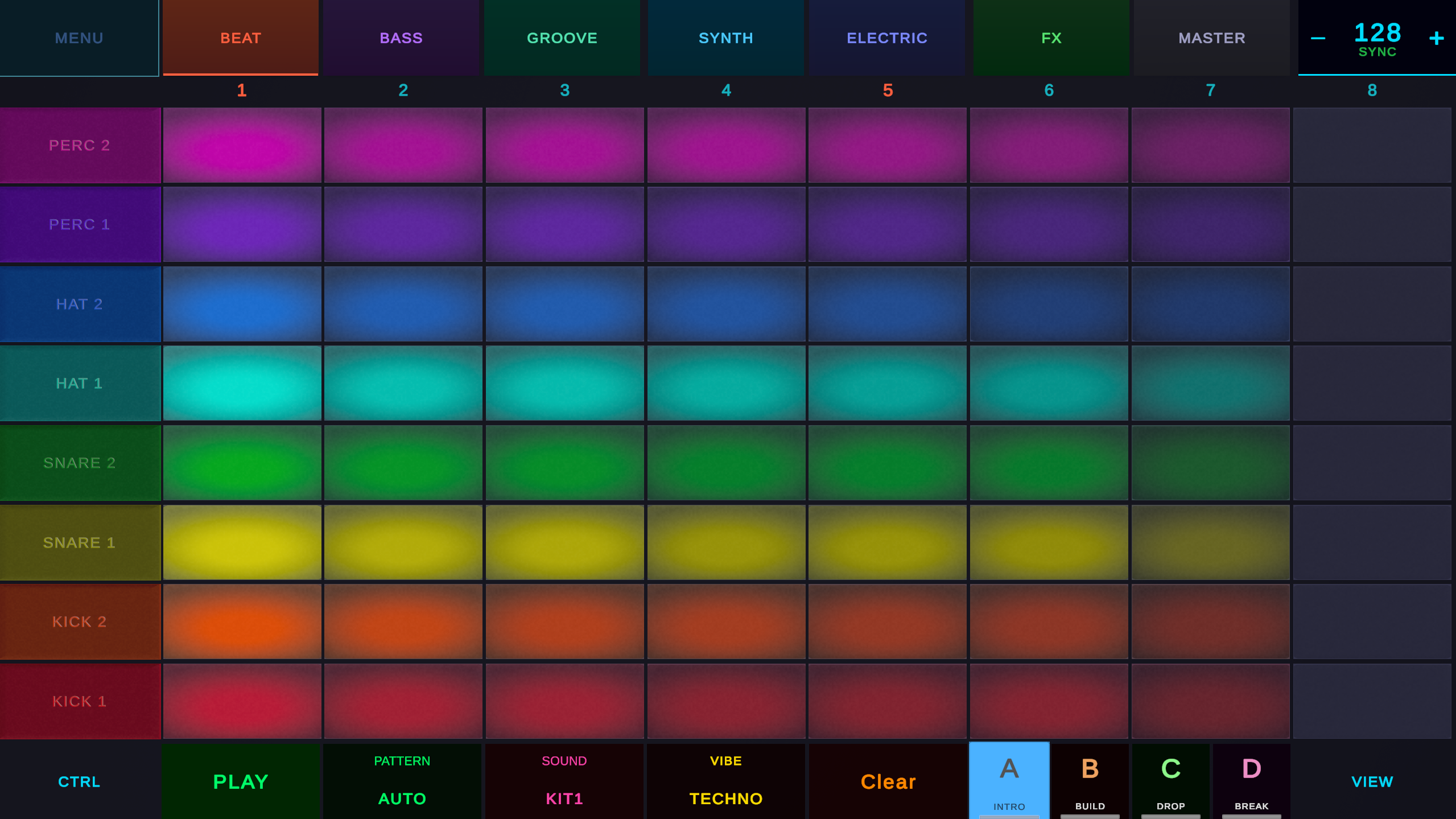1456x819 pixels.
Task: Click step number 5 header
Action: coord(888,90)
